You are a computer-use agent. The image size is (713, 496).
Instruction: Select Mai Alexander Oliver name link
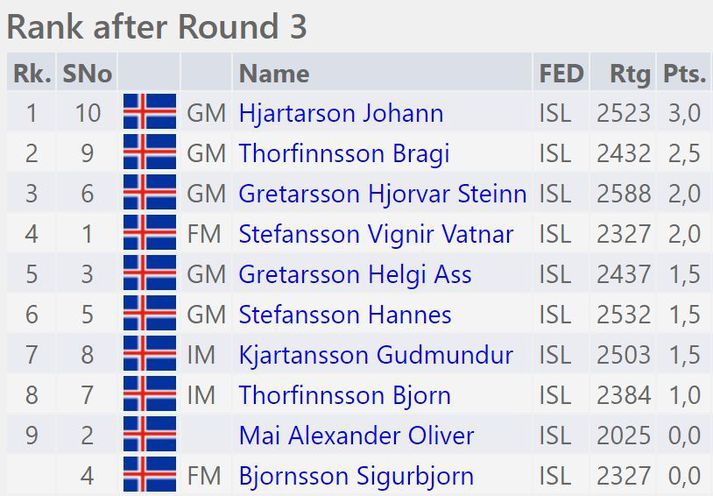(356, 435)
